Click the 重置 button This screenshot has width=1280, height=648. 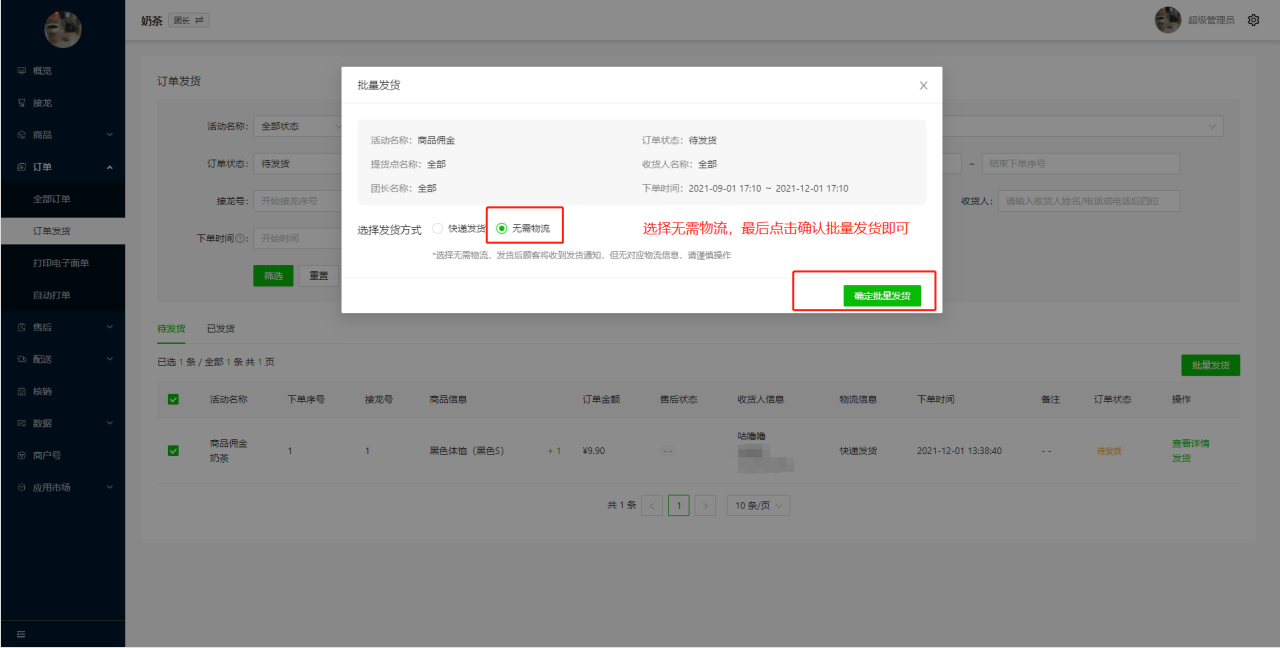tap(318, 276)
